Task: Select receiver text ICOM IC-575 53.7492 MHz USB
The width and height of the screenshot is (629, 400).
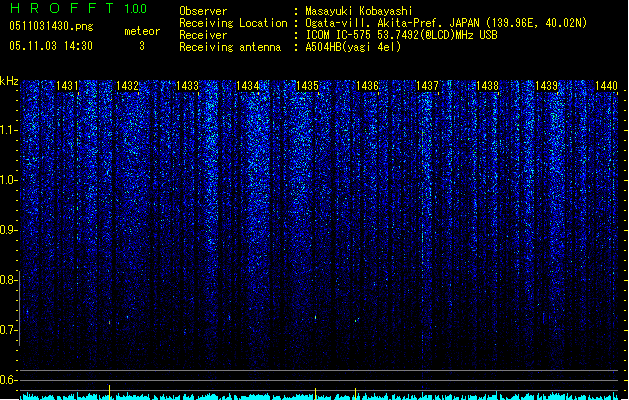Action: 402,35
